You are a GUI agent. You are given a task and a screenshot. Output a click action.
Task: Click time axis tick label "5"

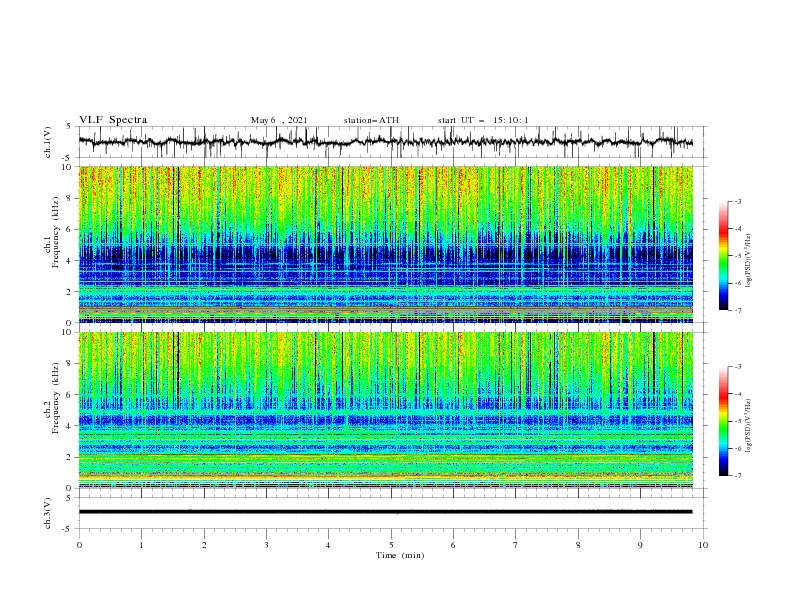[x=391, y=545]
